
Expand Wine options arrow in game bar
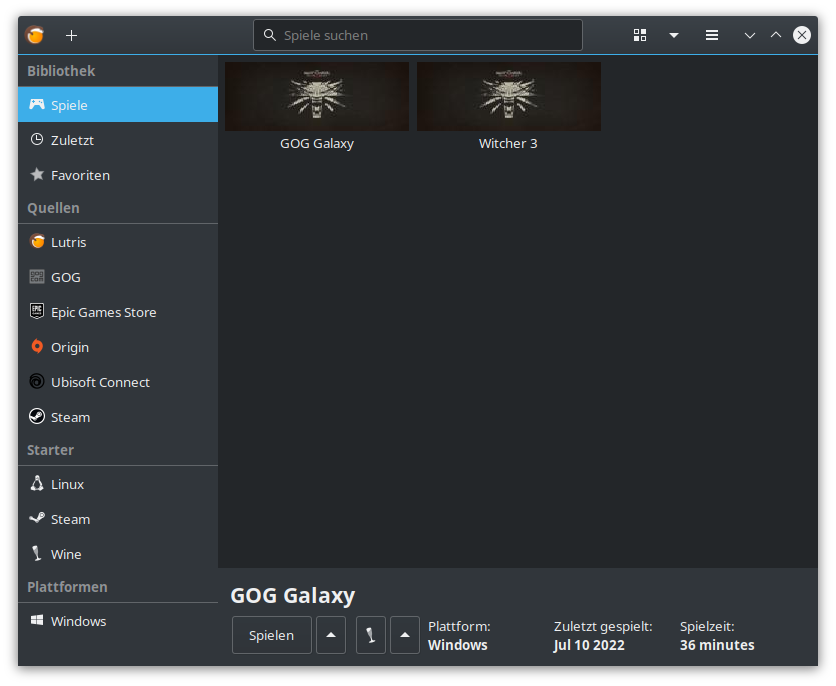pyautogui.click(x=405, y=635)
